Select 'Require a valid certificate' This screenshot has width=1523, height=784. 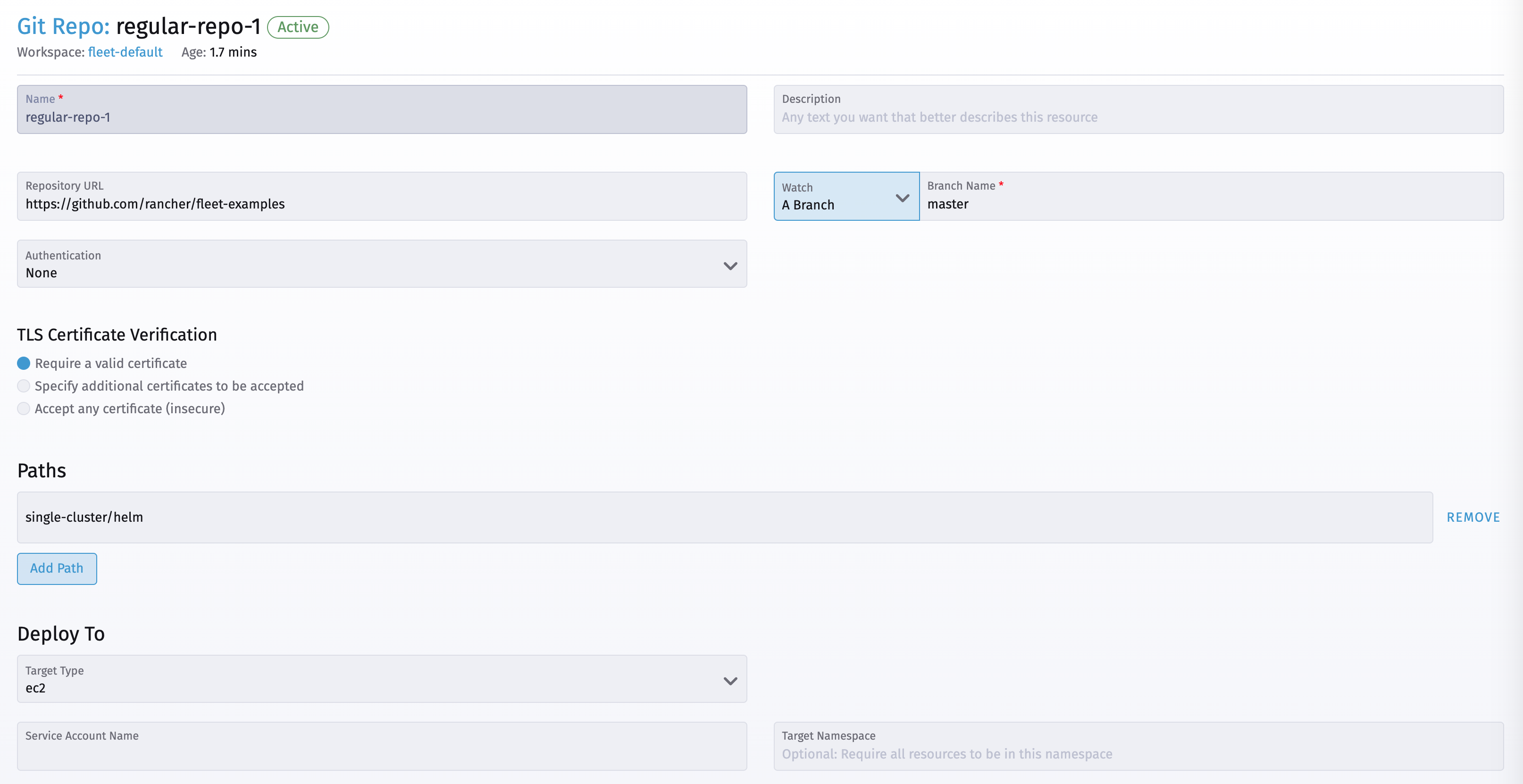24,363
